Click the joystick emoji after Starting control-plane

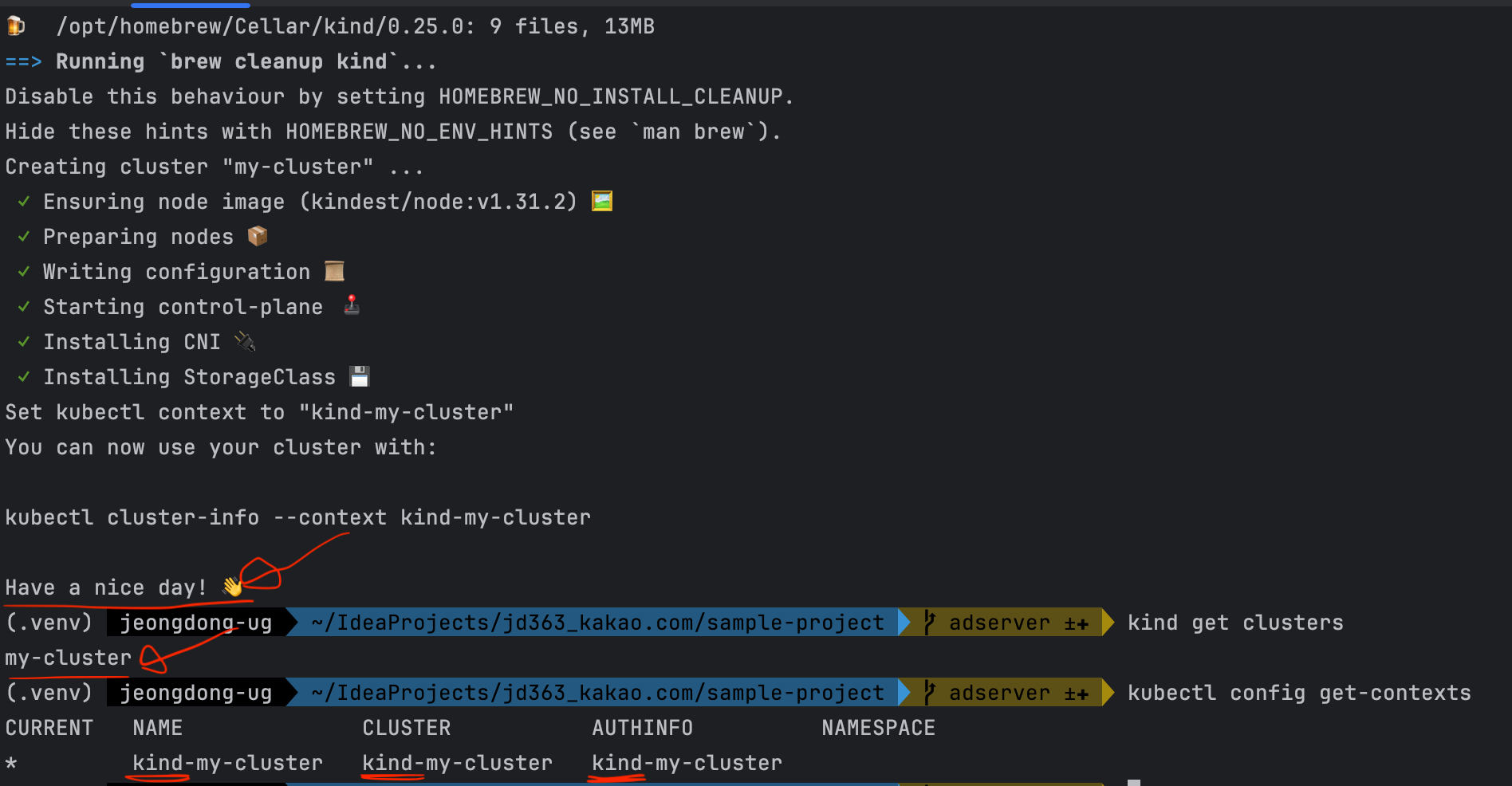(352, 305)
